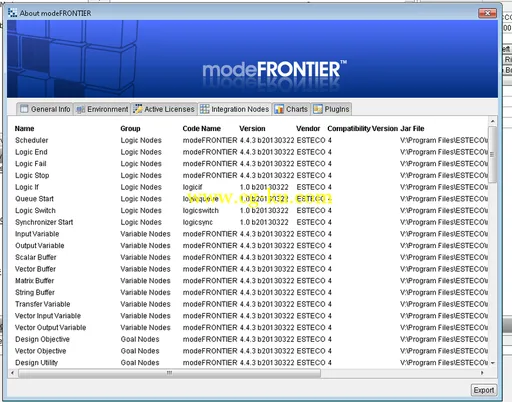This screenshot has width=512, height=402.
Task: Switch to the Charts tab
Action: (291, 109)
